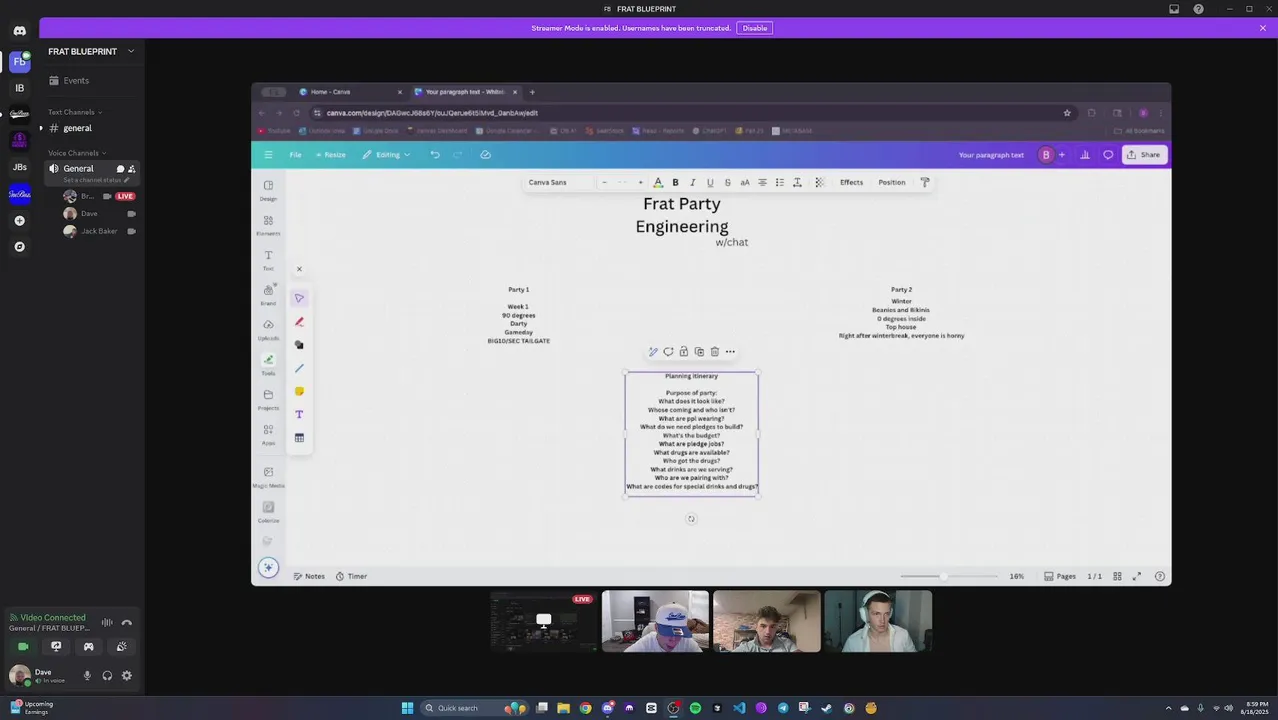Image resolution: width=1278 pixels, height=720 pixels.
Task: Open Canva Apps panel
Action: pos(268,434)
